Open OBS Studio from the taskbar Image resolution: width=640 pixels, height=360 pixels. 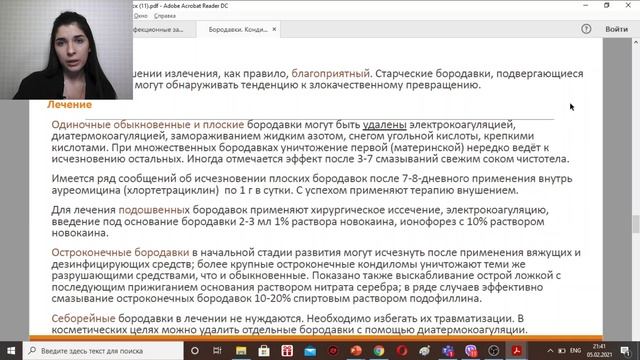[x=494, y=351]
